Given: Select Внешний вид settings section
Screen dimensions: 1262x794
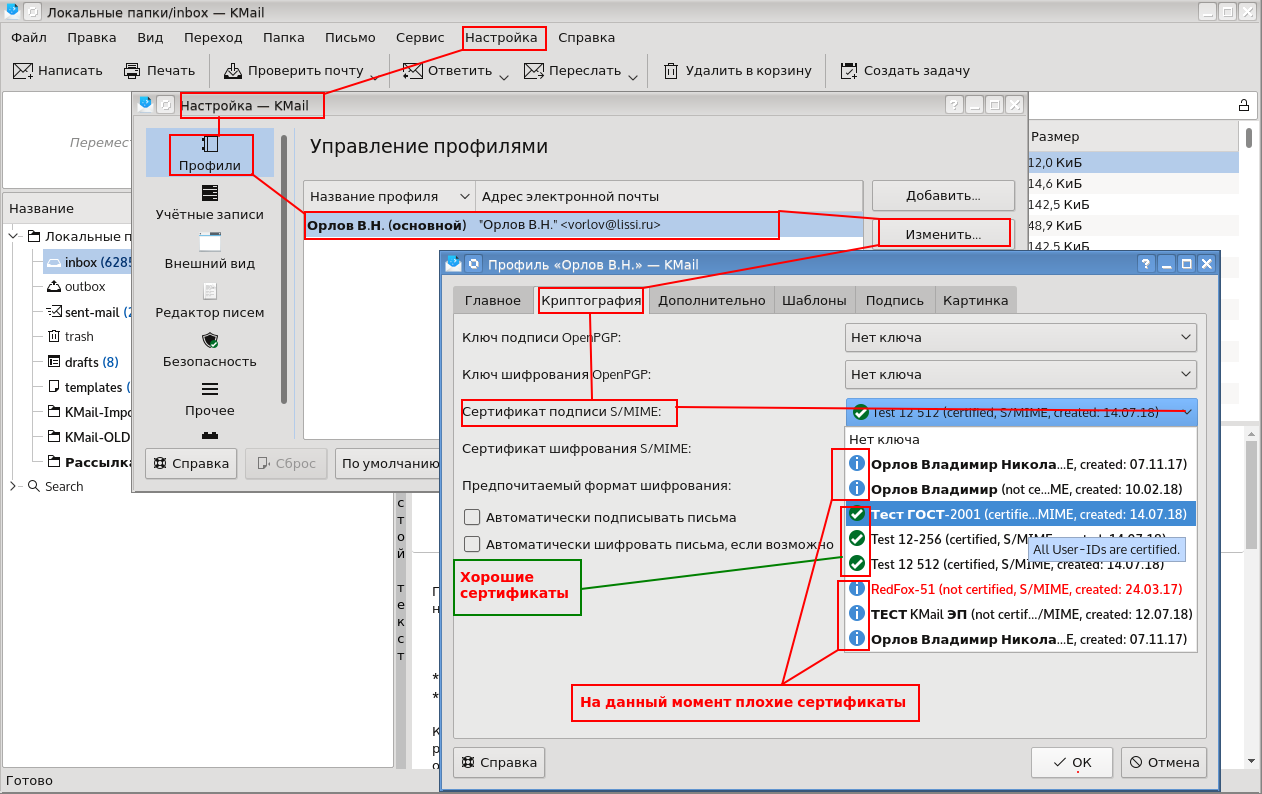Looking at the screenshot, I should point(210,251).
